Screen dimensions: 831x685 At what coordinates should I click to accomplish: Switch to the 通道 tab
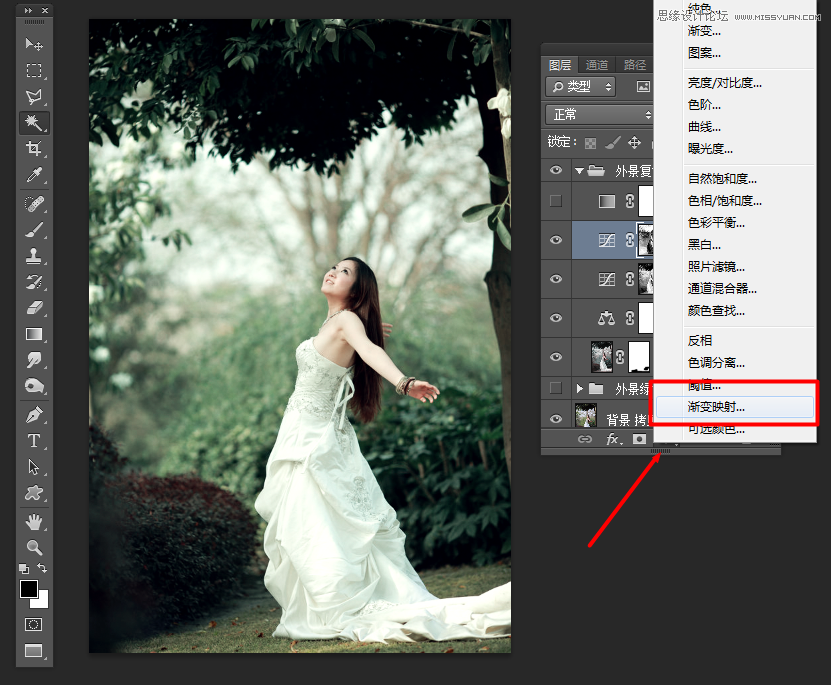(x=597, y=64)
